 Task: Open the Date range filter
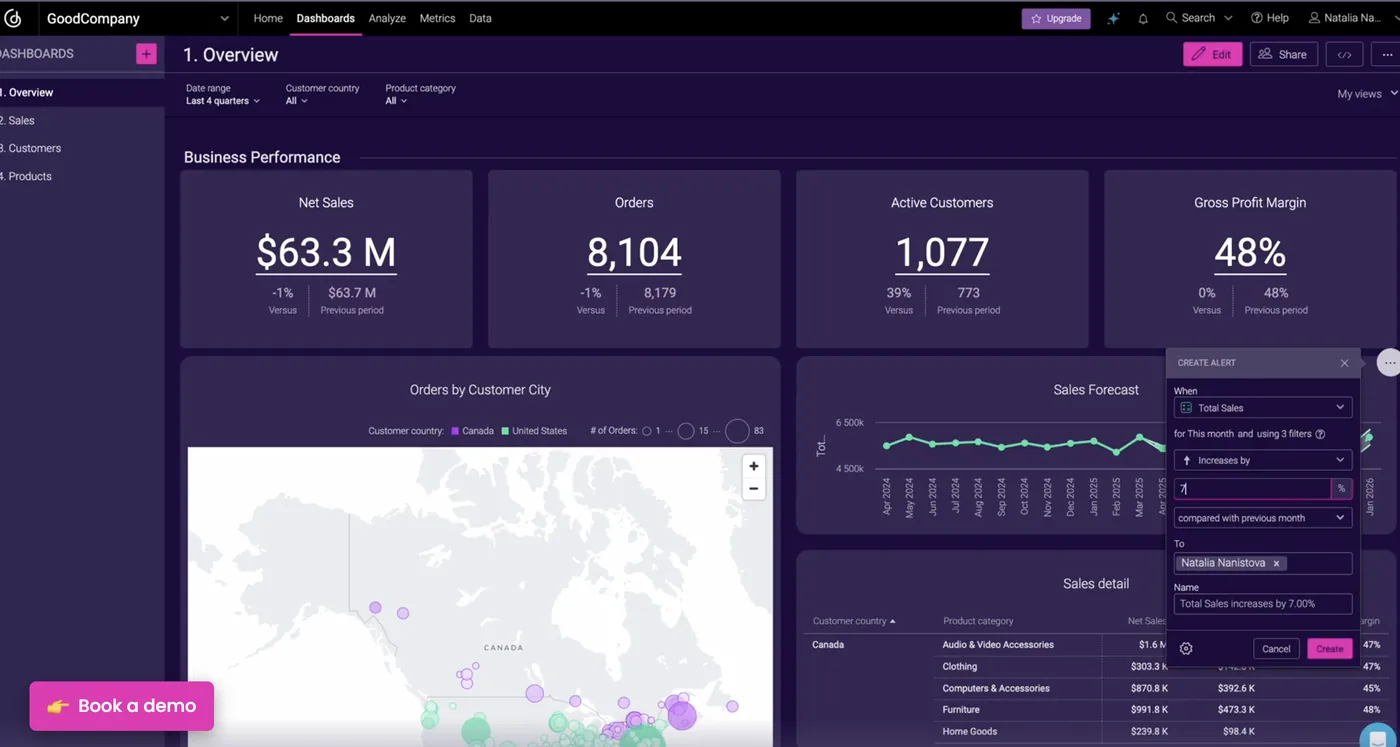(x=222, y=94)
